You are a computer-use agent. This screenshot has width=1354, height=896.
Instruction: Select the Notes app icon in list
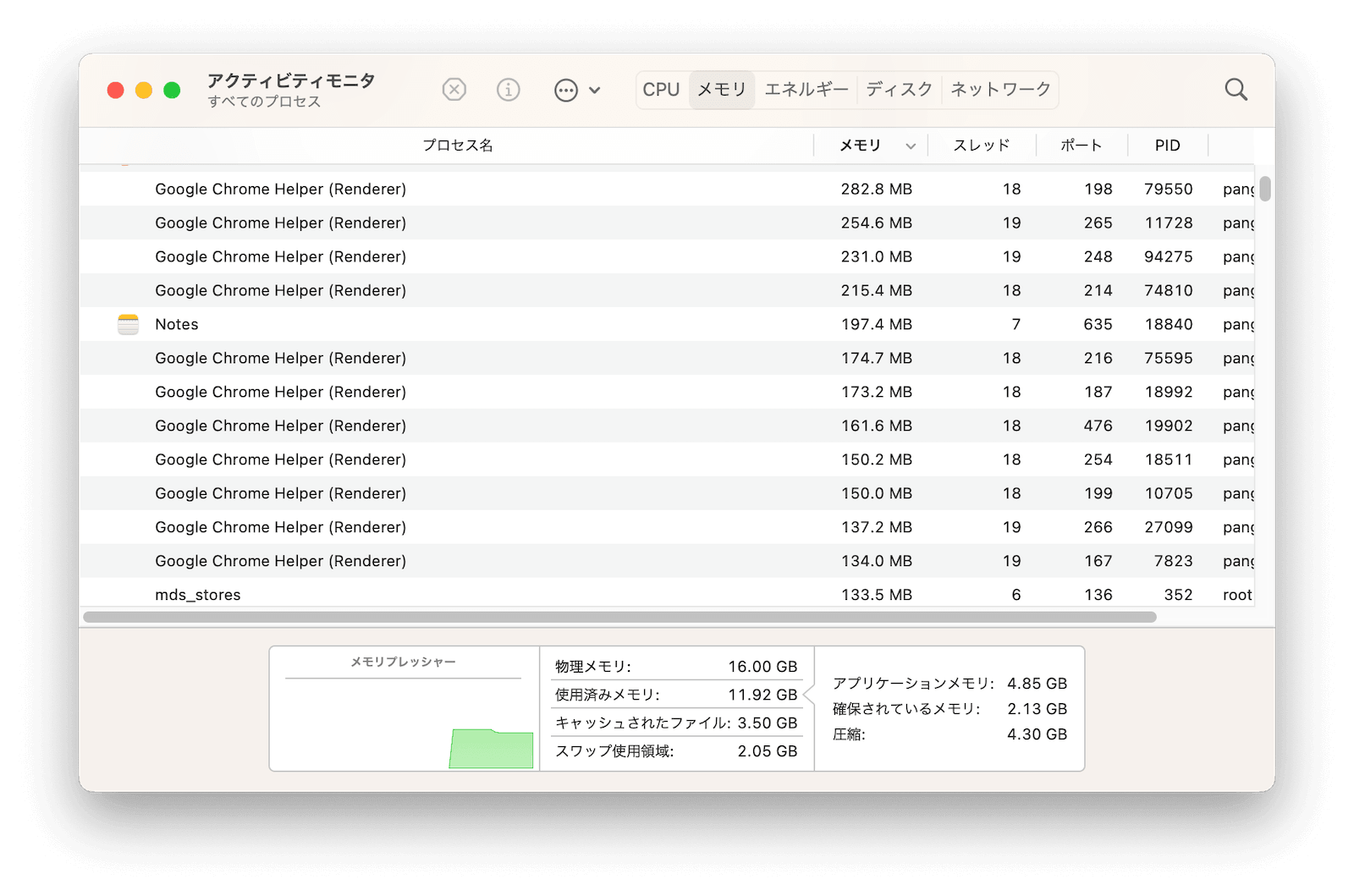pyautogui.click(x=129, y=324)
